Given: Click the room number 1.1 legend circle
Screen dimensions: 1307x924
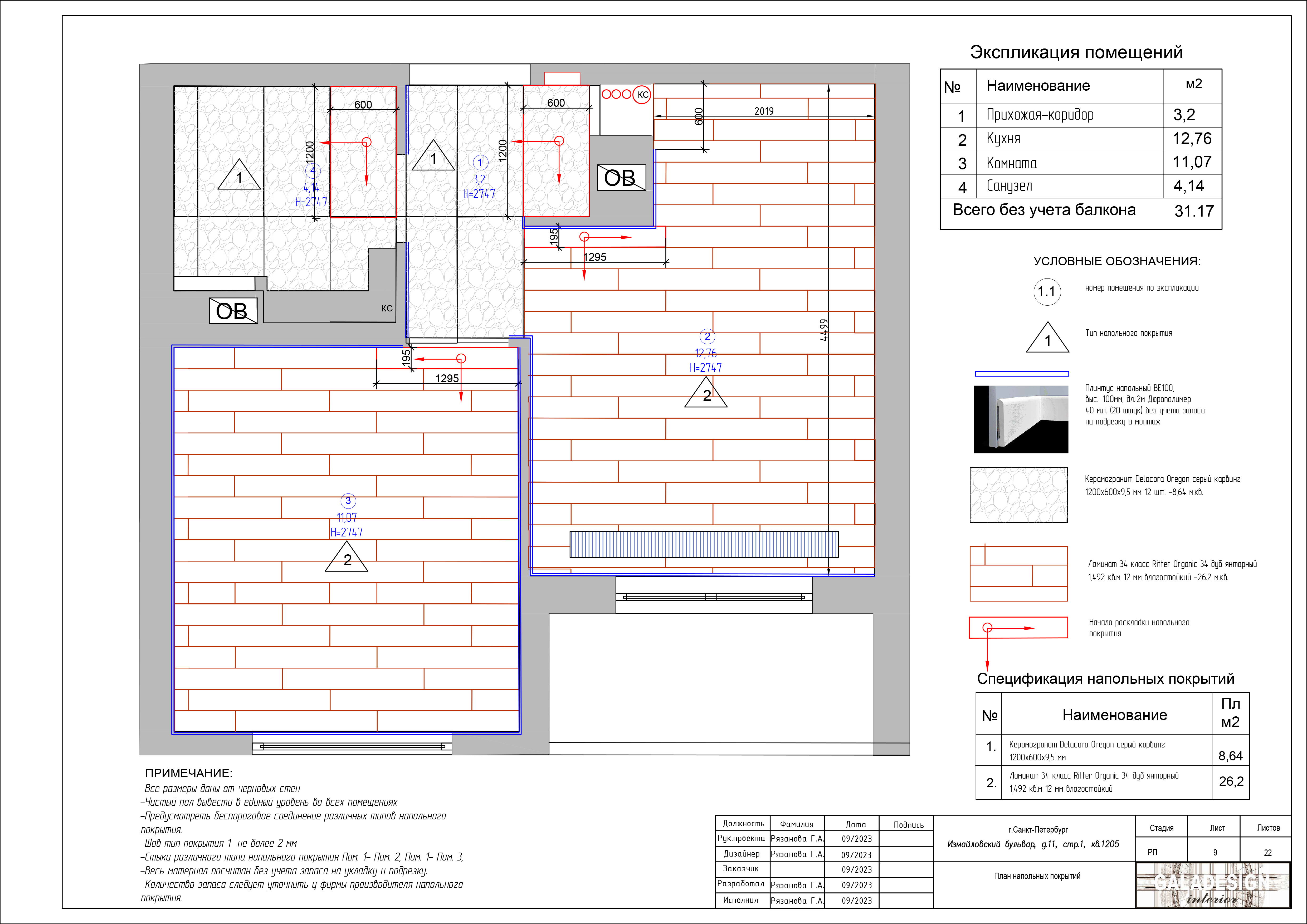Looking at the screenshot, I should click(x=1047, y=291).
